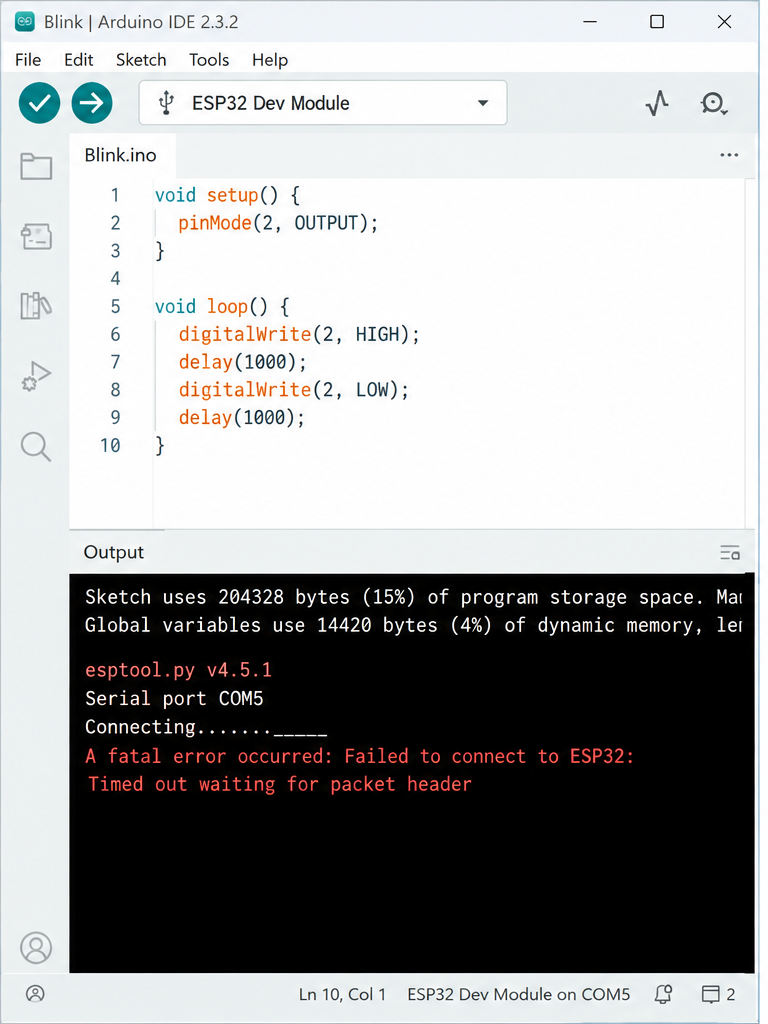
Task: Open the Library Manager sidebar icon
Action: (x=36, y=305)
